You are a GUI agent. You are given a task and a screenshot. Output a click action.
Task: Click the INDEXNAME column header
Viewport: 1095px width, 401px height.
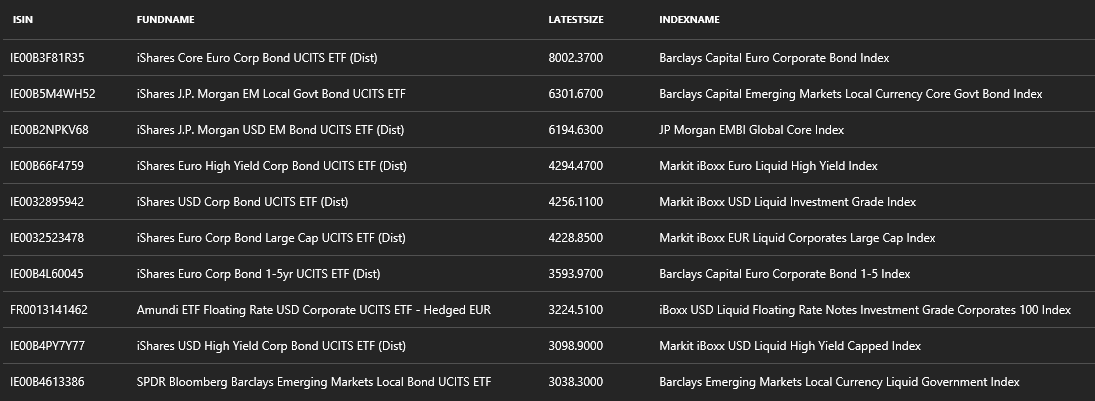point(689,20)
